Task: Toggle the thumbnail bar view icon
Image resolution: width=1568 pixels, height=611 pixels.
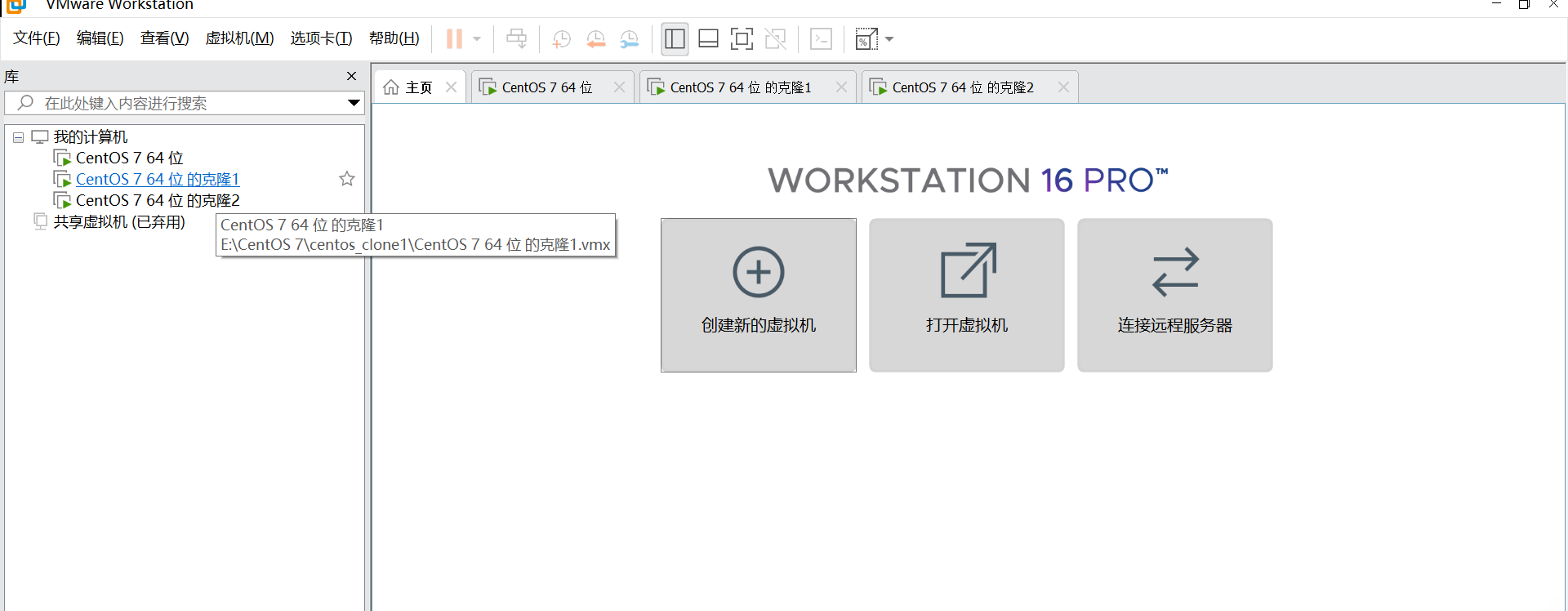Action: (x=708, y=38)
